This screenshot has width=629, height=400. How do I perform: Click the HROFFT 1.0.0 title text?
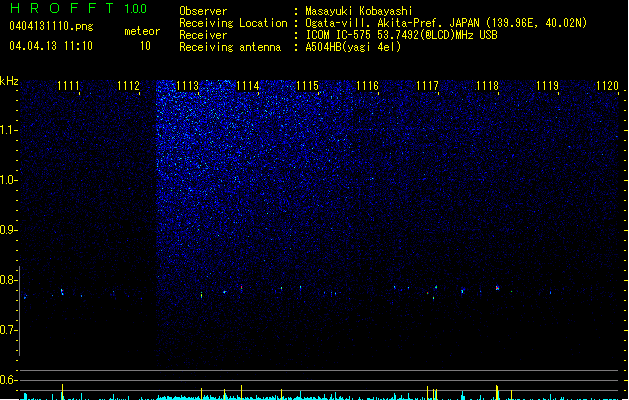click(x=79, y=8)
